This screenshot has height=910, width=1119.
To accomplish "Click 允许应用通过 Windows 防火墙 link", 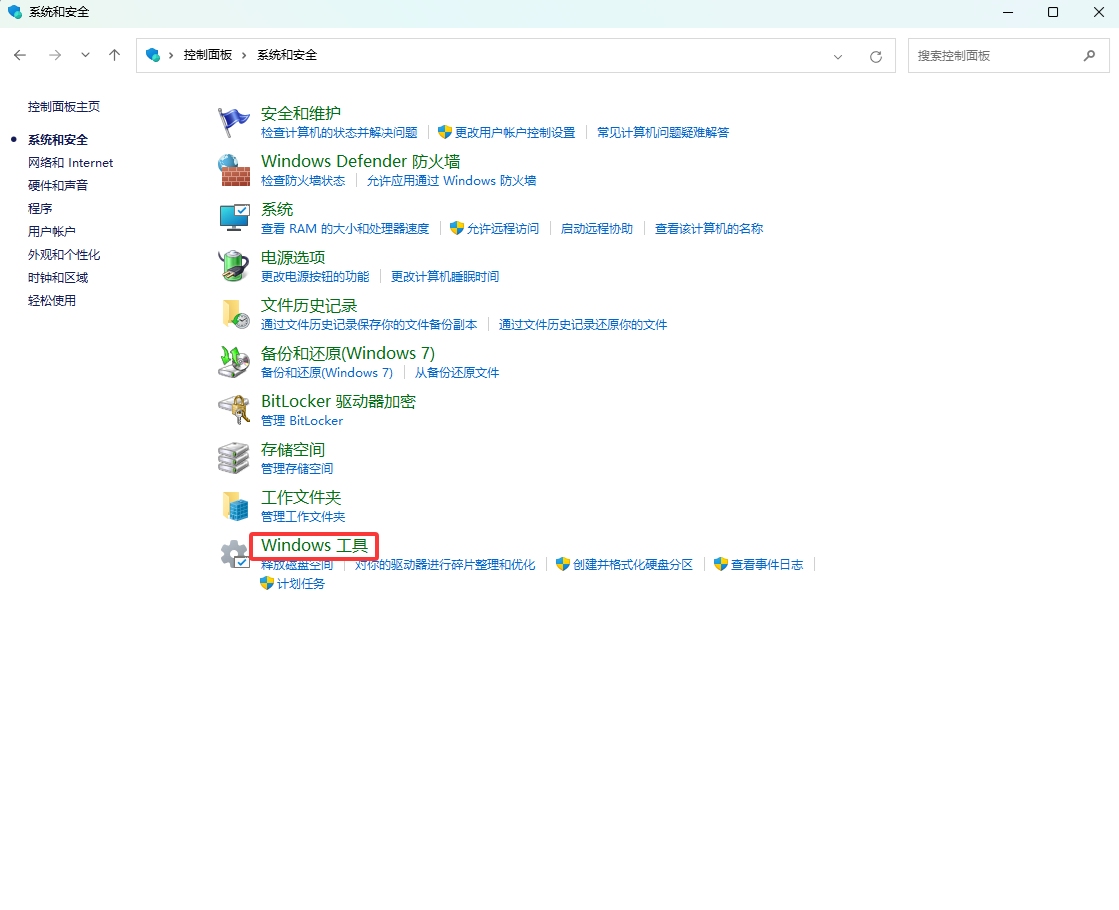I will coord(451,181).
